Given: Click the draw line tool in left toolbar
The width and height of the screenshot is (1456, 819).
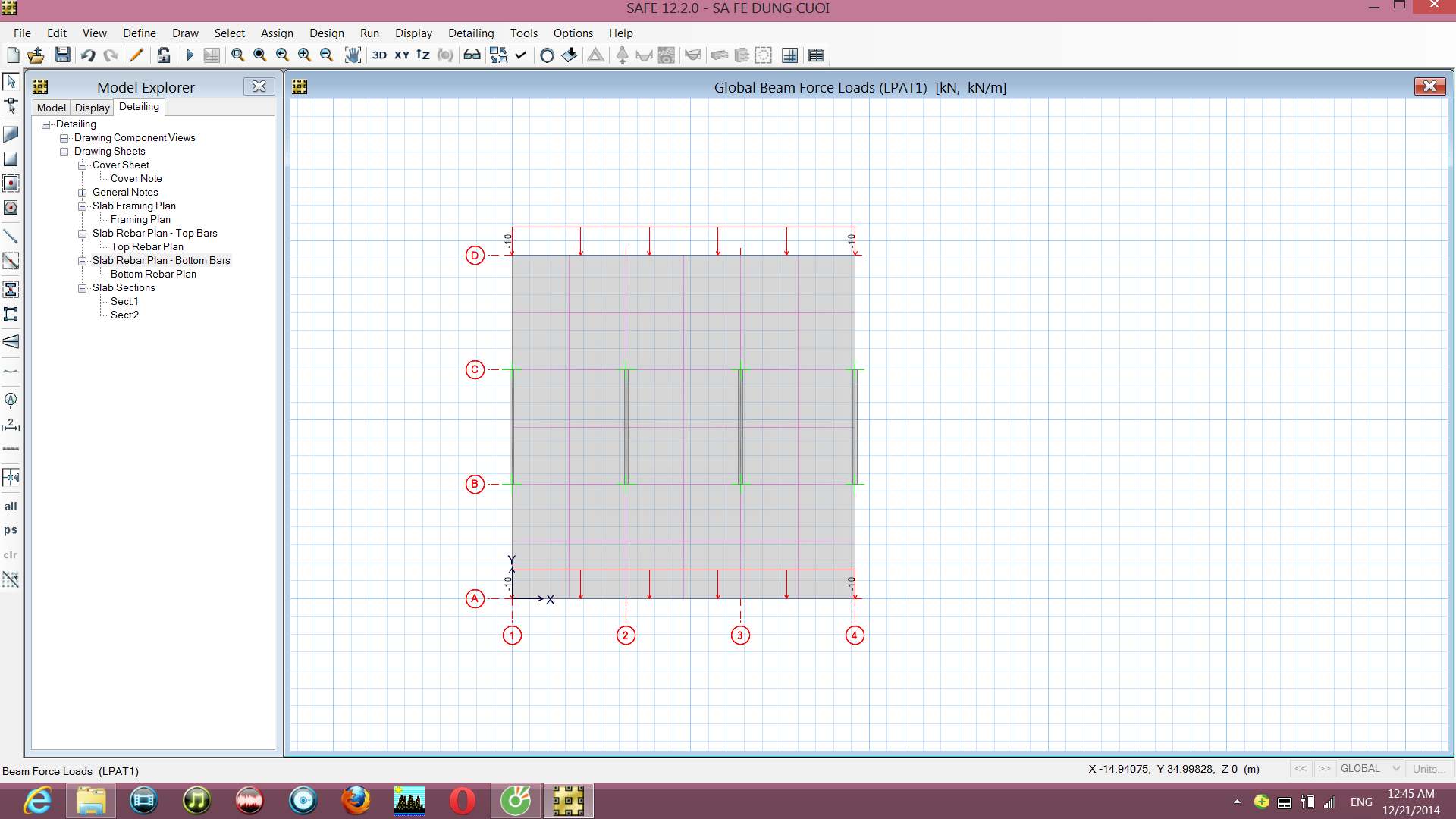Looking at the screenshot, I should point(11,236).
